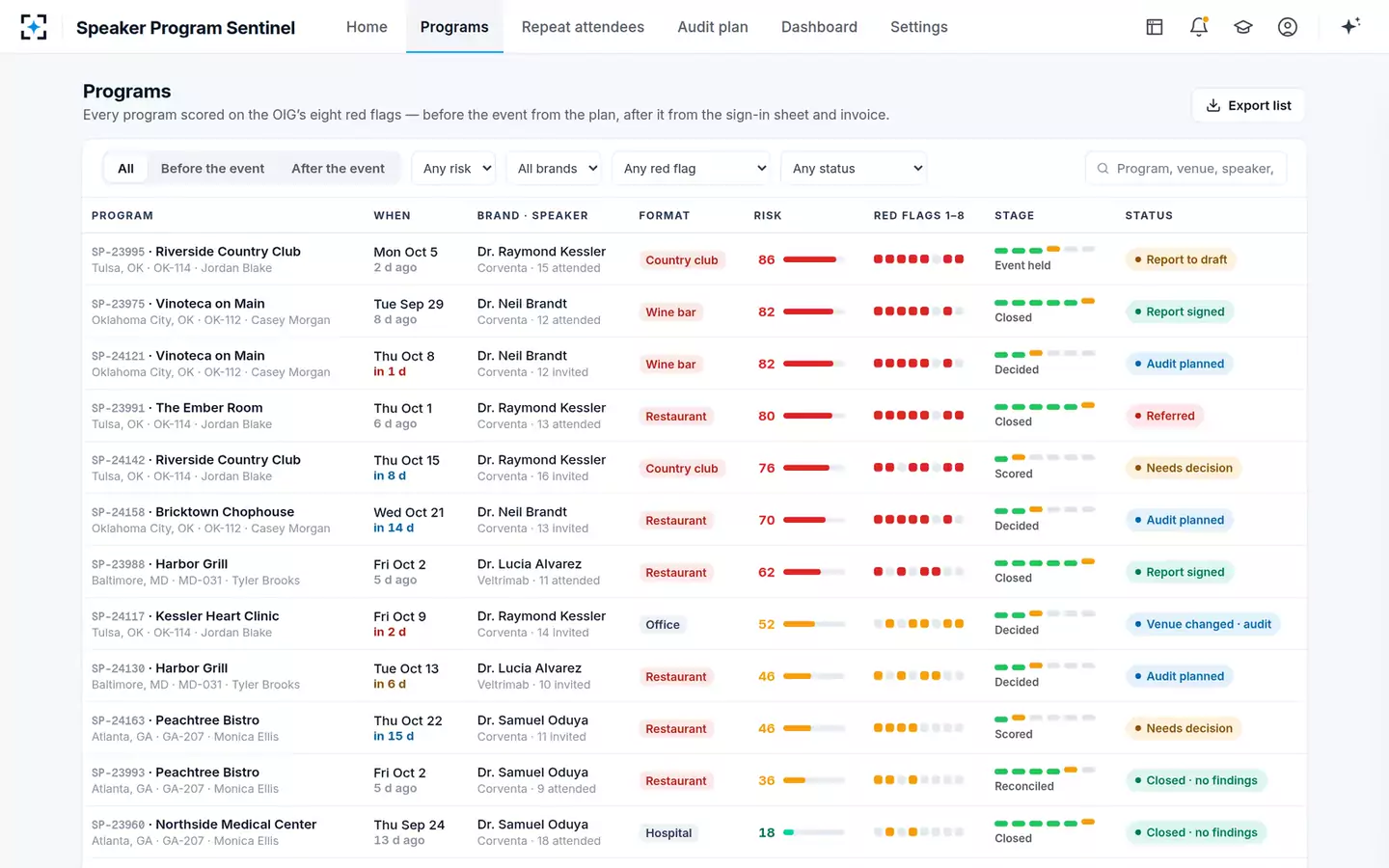Image resolution: width=1389 pixels, height=868 pixels.
Task: Filter to After the event
Action: tap(338, 168)
